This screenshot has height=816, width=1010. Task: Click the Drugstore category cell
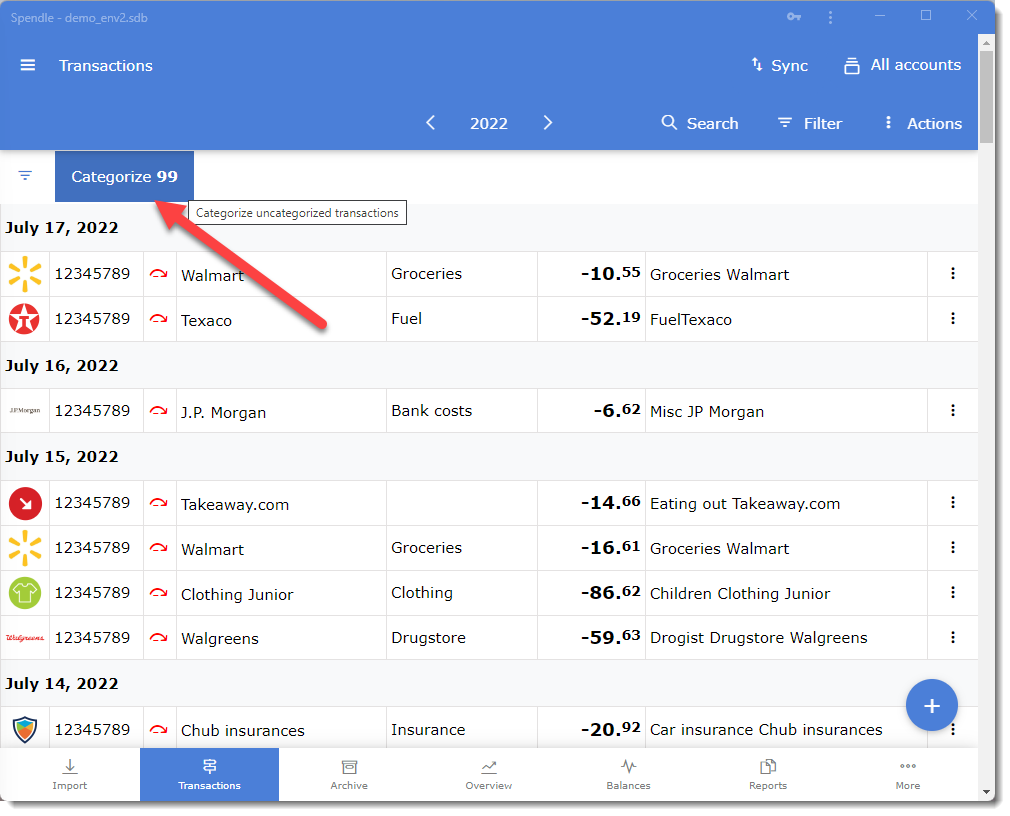coord(462,638)
